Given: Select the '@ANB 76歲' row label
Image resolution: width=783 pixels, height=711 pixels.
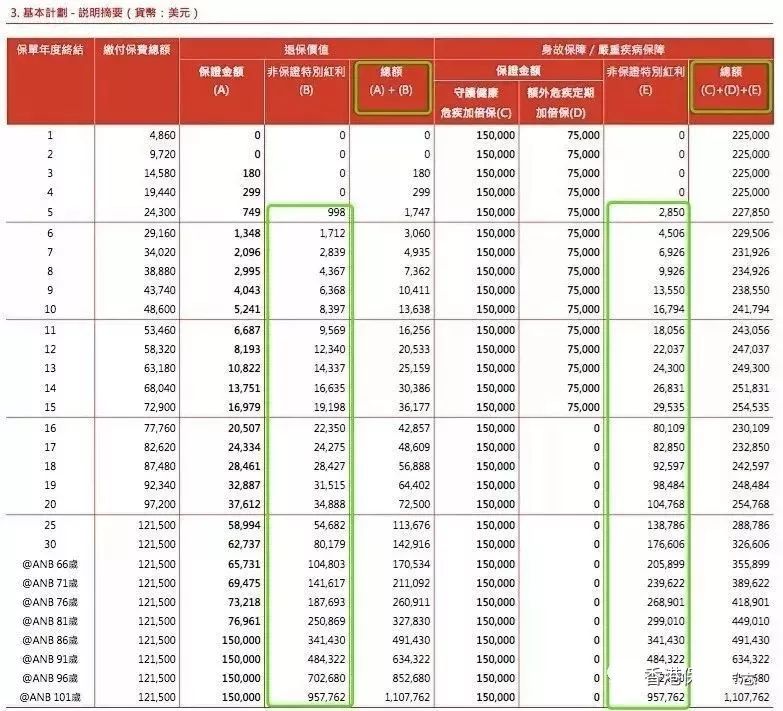Looking at the screenshot, I should pyautogui.click(x=50, y=602).
